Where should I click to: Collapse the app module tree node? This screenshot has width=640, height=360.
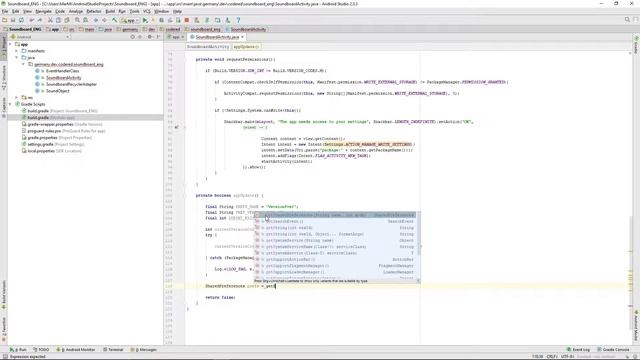coord(11,44)
